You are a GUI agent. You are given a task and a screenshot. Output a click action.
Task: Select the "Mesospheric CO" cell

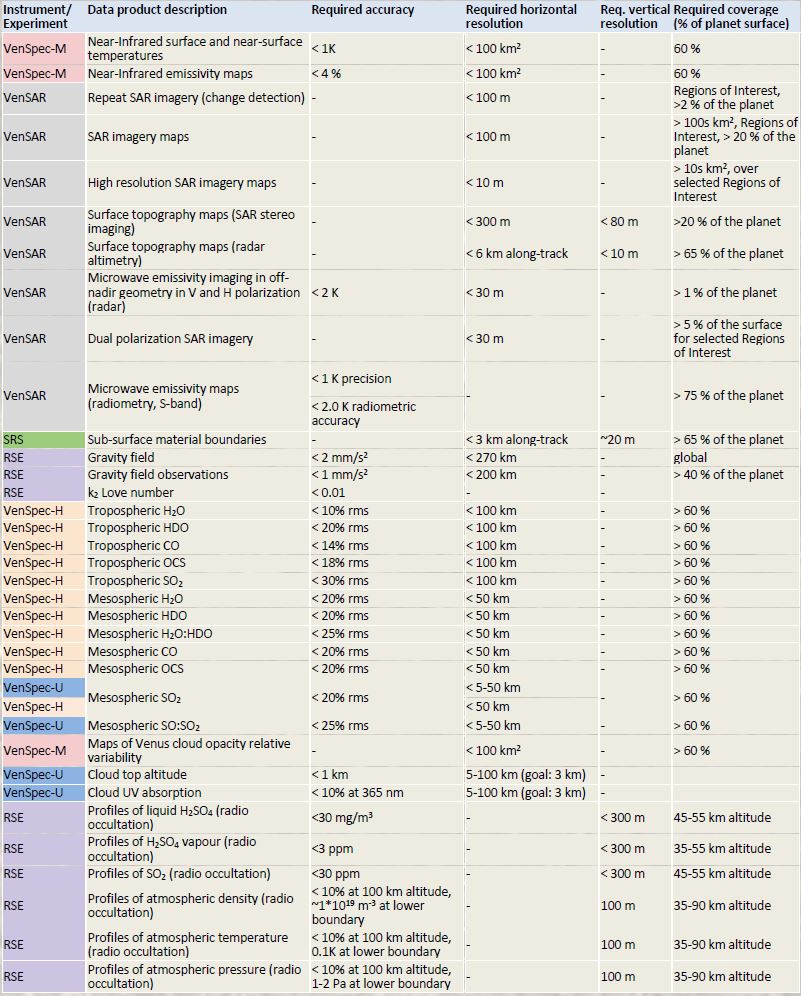[132, 652]
